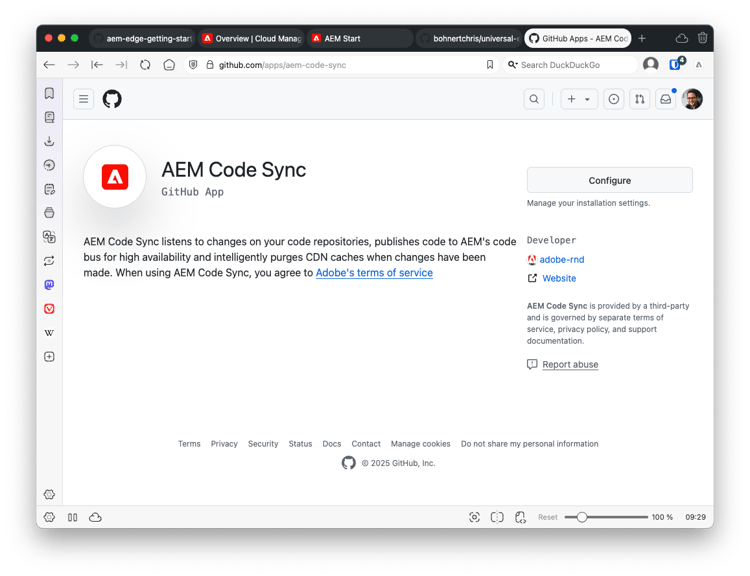Open sidebar settings gear icon
The image size is (750, 576).
49,494
